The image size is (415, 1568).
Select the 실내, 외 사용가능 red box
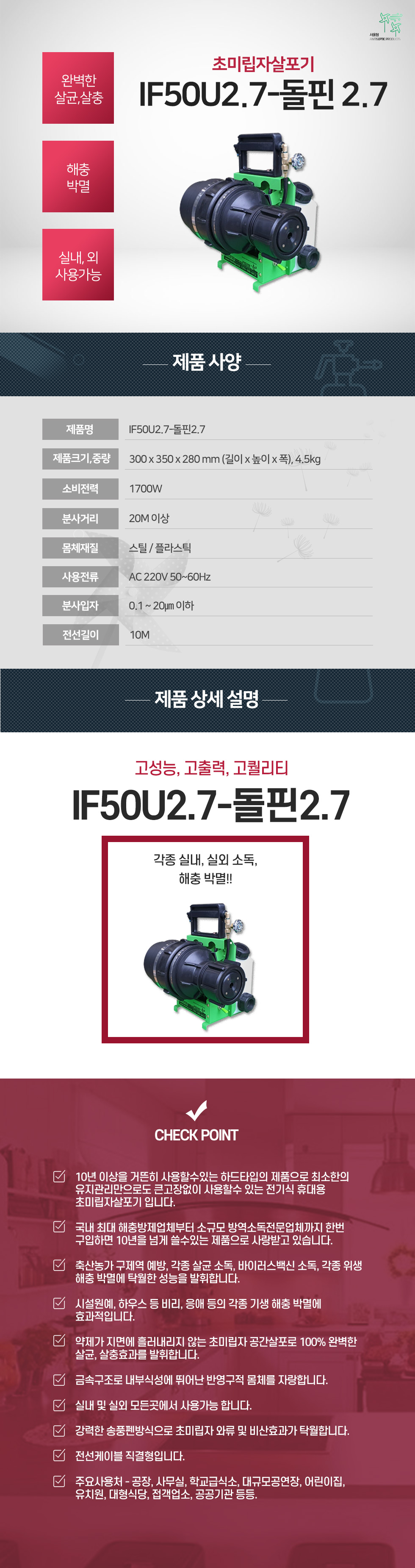(78, 265)
